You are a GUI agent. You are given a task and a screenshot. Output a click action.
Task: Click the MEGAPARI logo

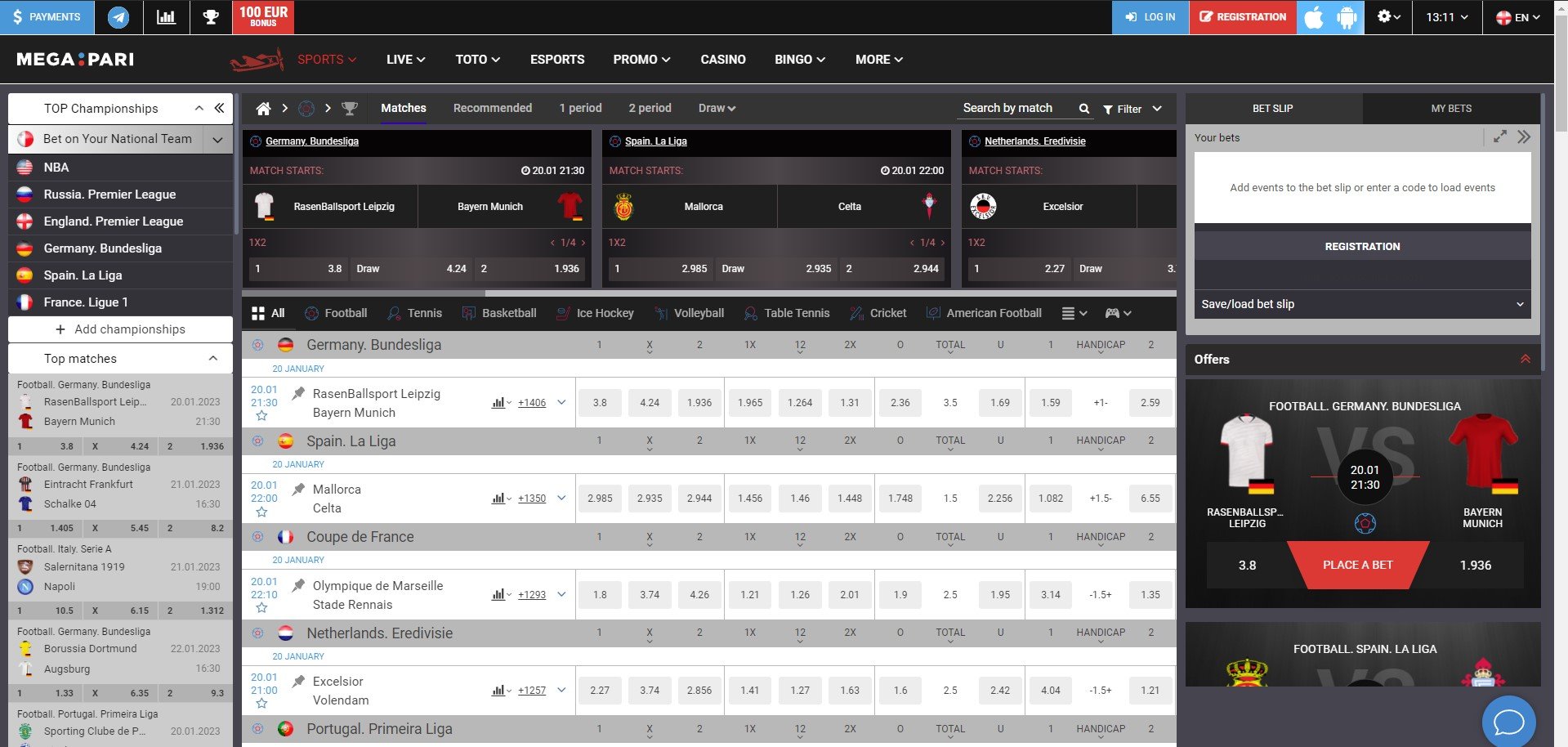click(75, 60)
